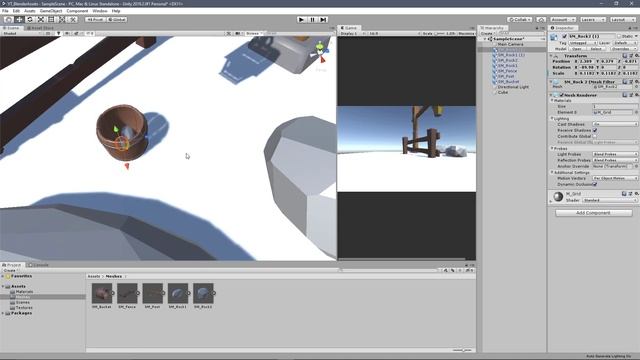Click the cloud services icon
640x360 pixels.
pos(541,20)
